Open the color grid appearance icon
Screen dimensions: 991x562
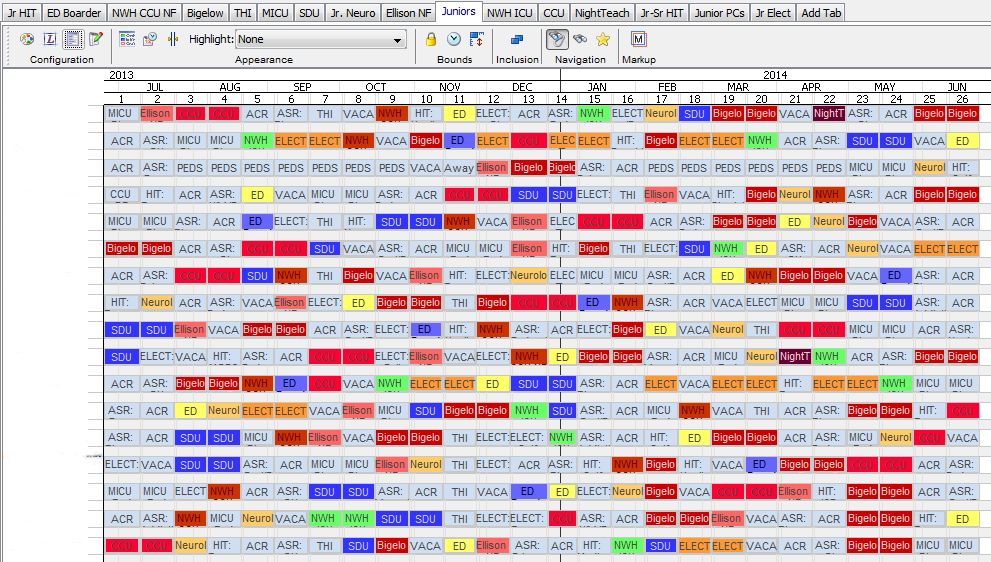click(x=127, y=39)
